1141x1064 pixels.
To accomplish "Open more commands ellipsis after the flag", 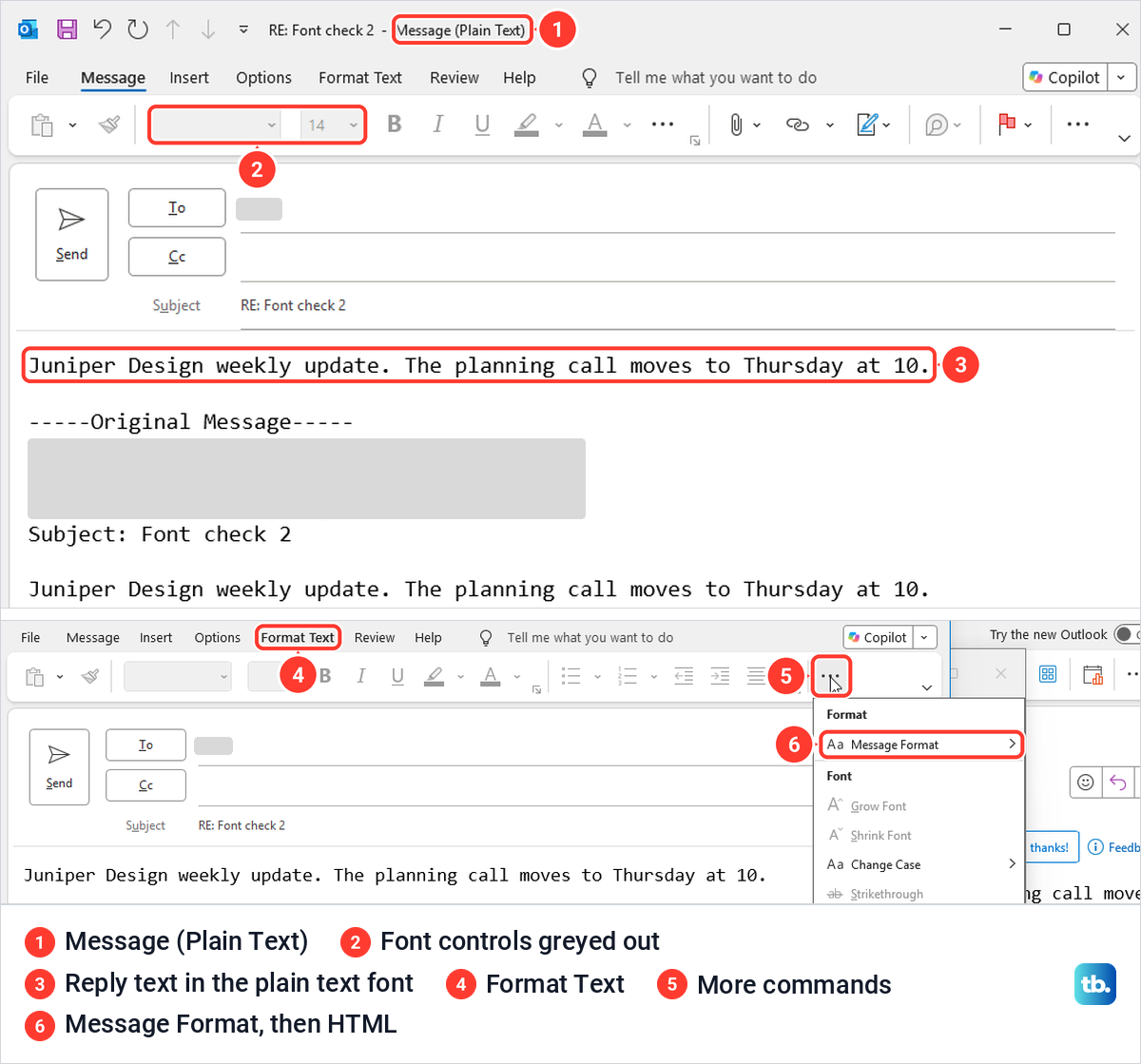I will pyautogui.click(x=1077, y=125).
